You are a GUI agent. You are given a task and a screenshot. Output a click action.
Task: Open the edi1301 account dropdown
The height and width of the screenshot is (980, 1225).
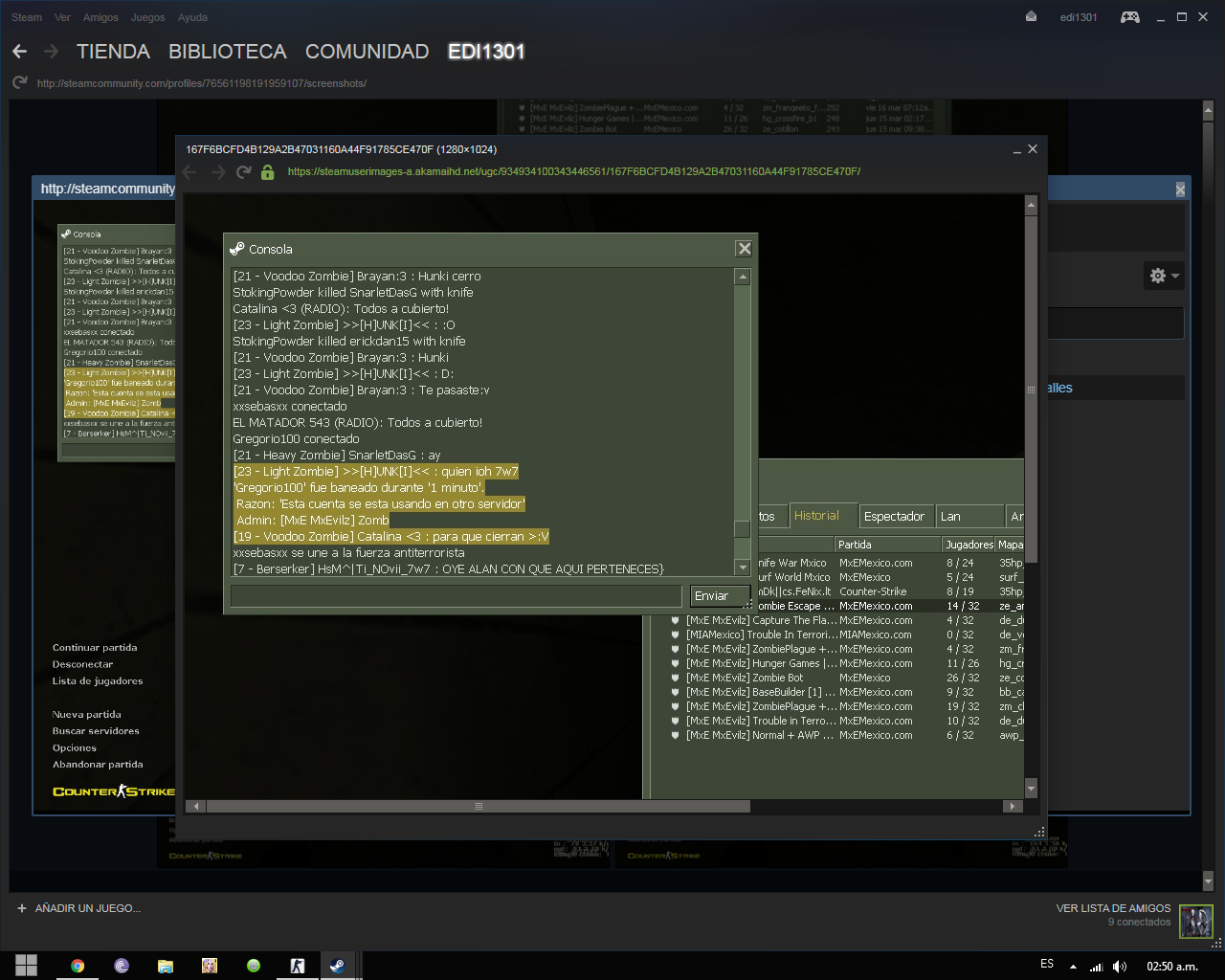pos(1079,17)
